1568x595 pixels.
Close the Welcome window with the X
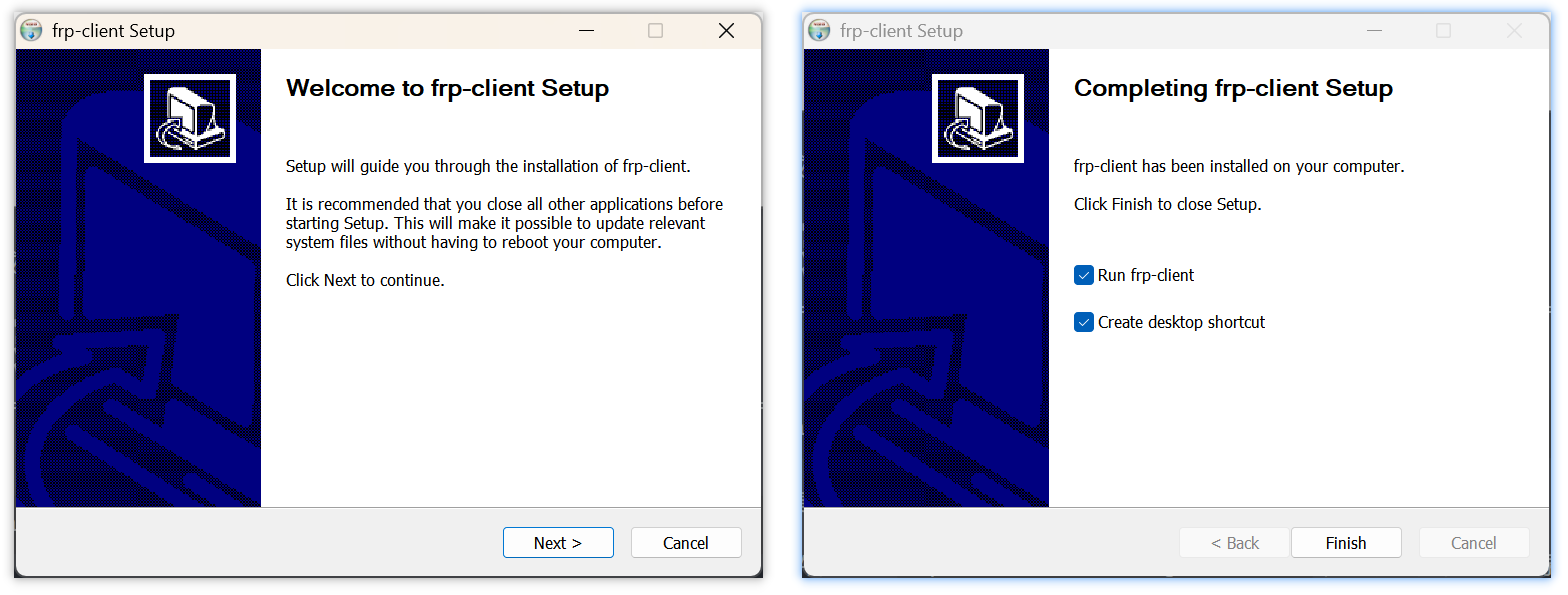[727, 31]
